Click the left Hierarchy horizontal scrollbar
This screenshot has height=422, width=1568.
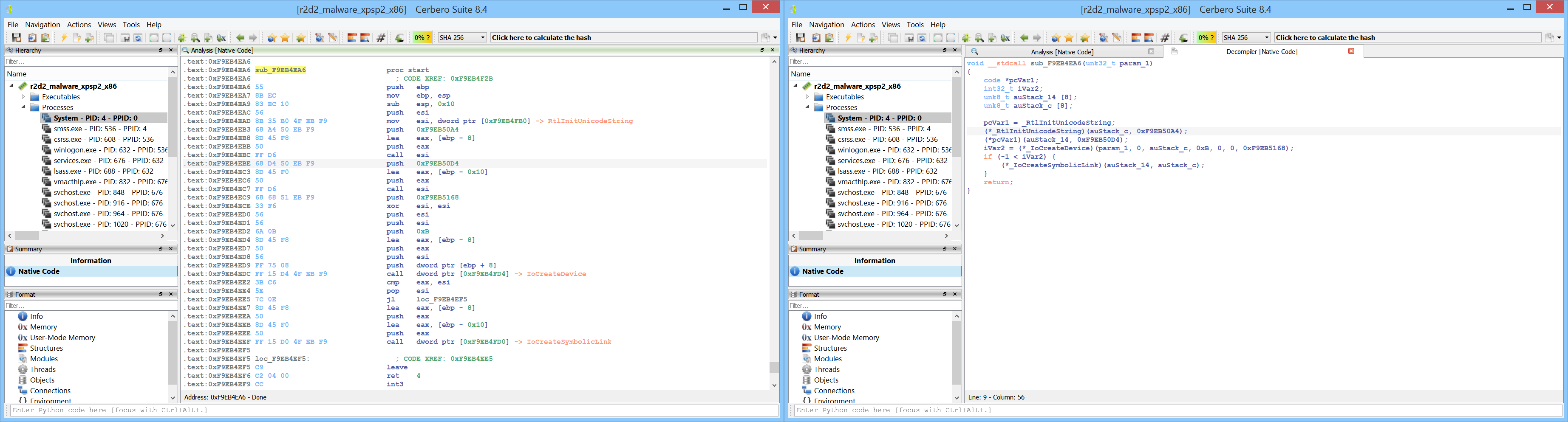(x=86, y=235)
